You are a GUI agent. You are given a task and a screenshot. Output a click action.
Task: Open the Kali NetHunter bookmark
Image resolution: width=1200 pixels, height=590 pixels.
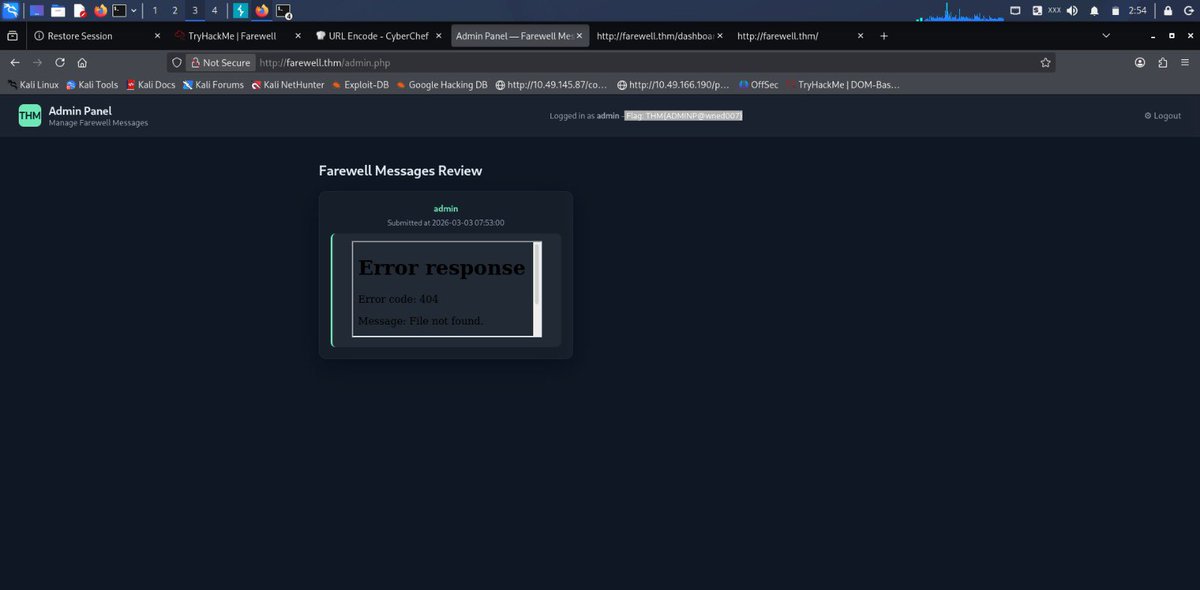tap(288, 85)
